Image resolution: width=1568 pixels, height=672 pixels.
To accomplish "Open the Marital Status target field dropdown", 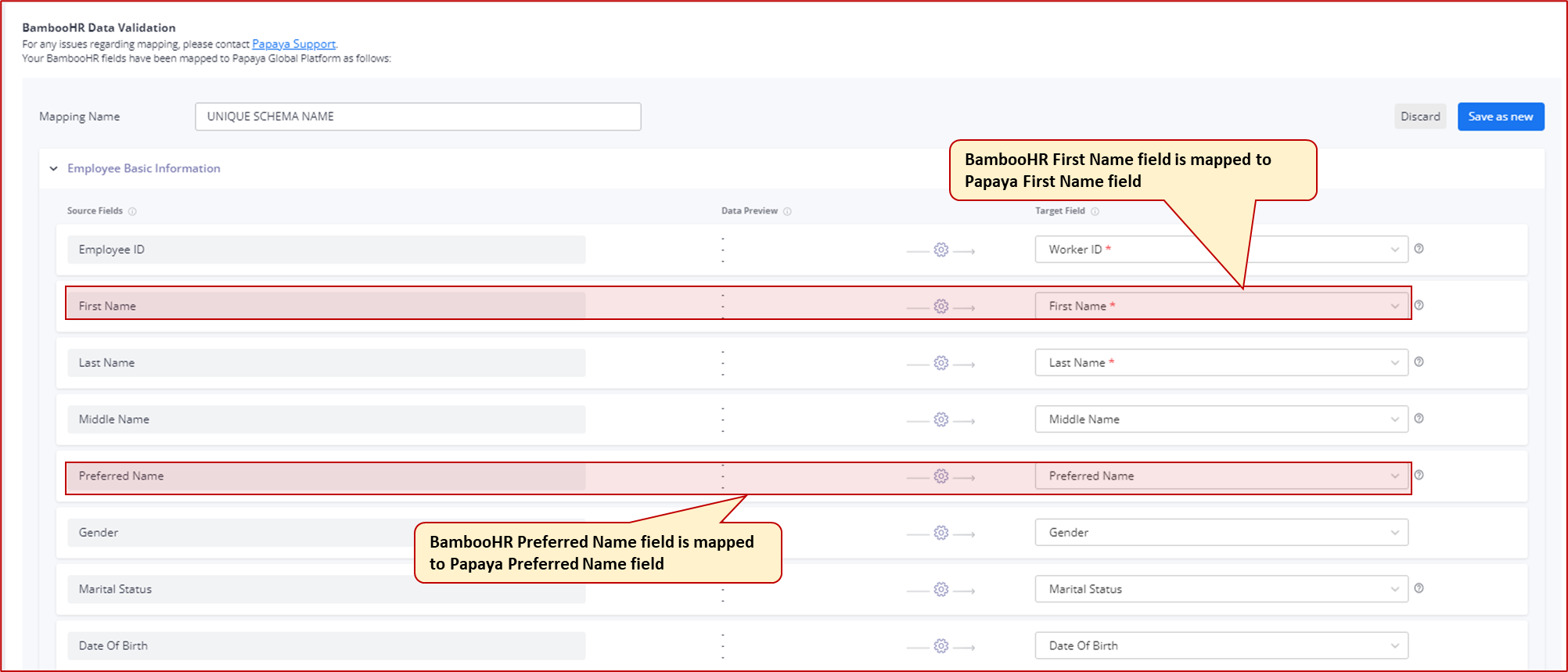I will 1221,589.
